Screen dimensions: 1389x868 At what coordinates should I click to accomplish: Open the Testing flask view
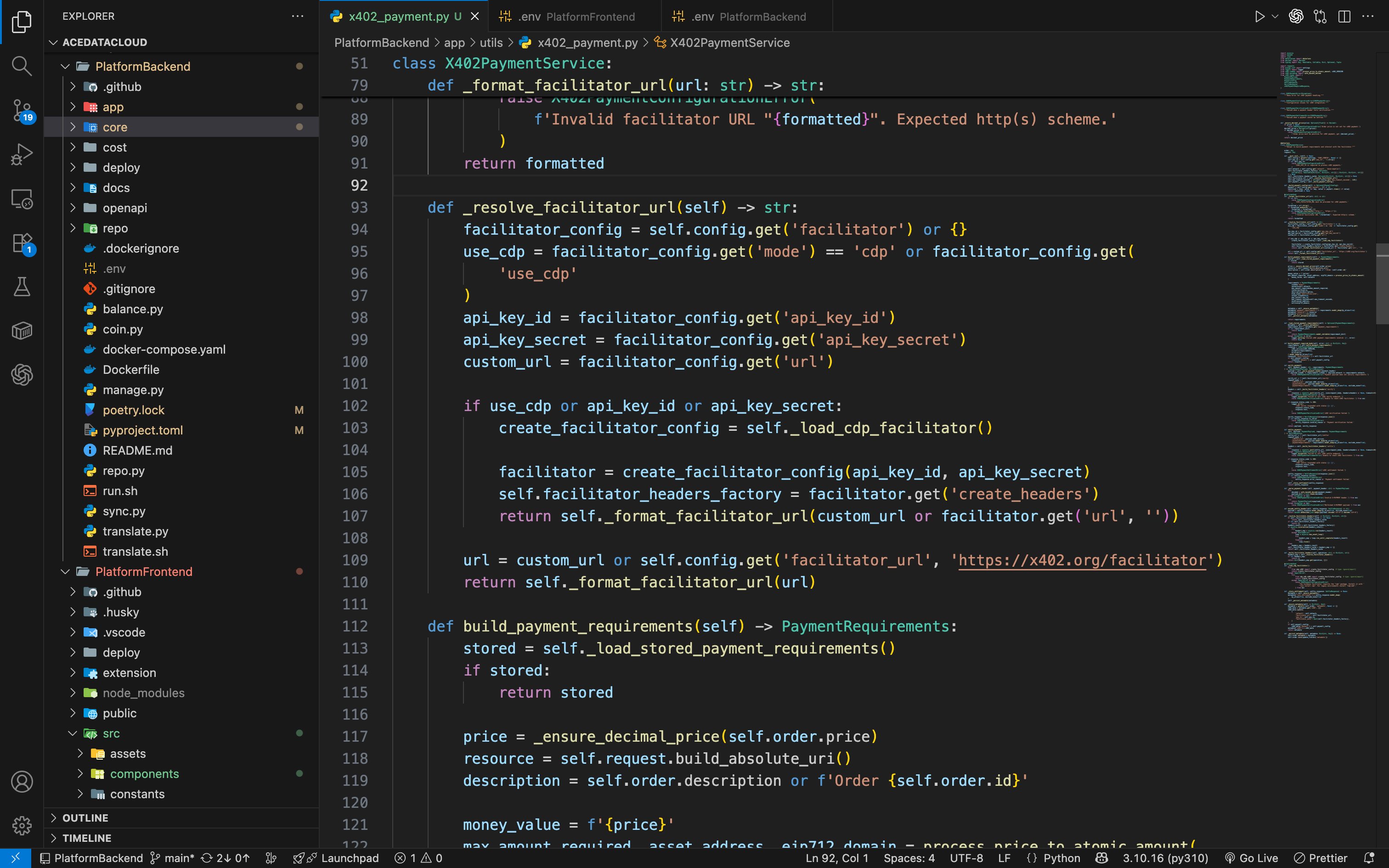[x=21, y=287]
